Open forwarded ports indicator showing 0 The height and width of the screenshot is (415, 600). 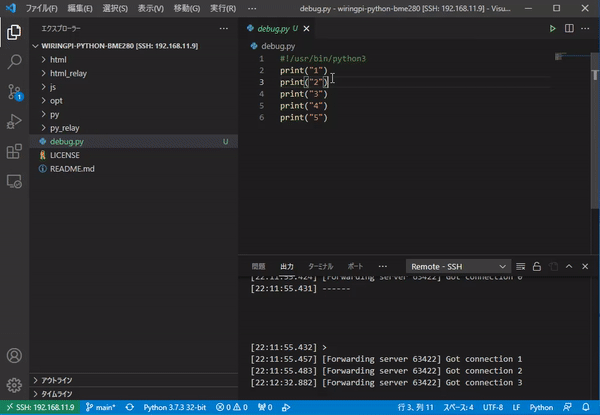point(265,407)
